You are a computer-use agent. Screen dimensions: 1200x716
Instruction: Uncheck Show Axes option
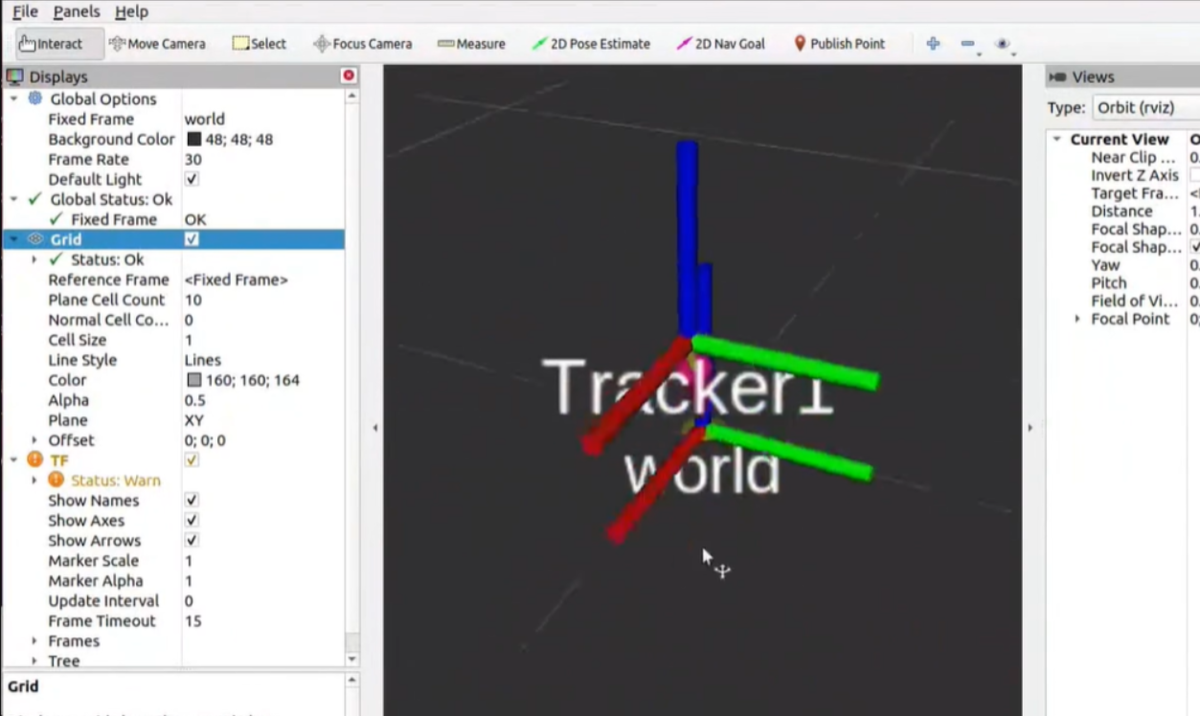[192, 520]
